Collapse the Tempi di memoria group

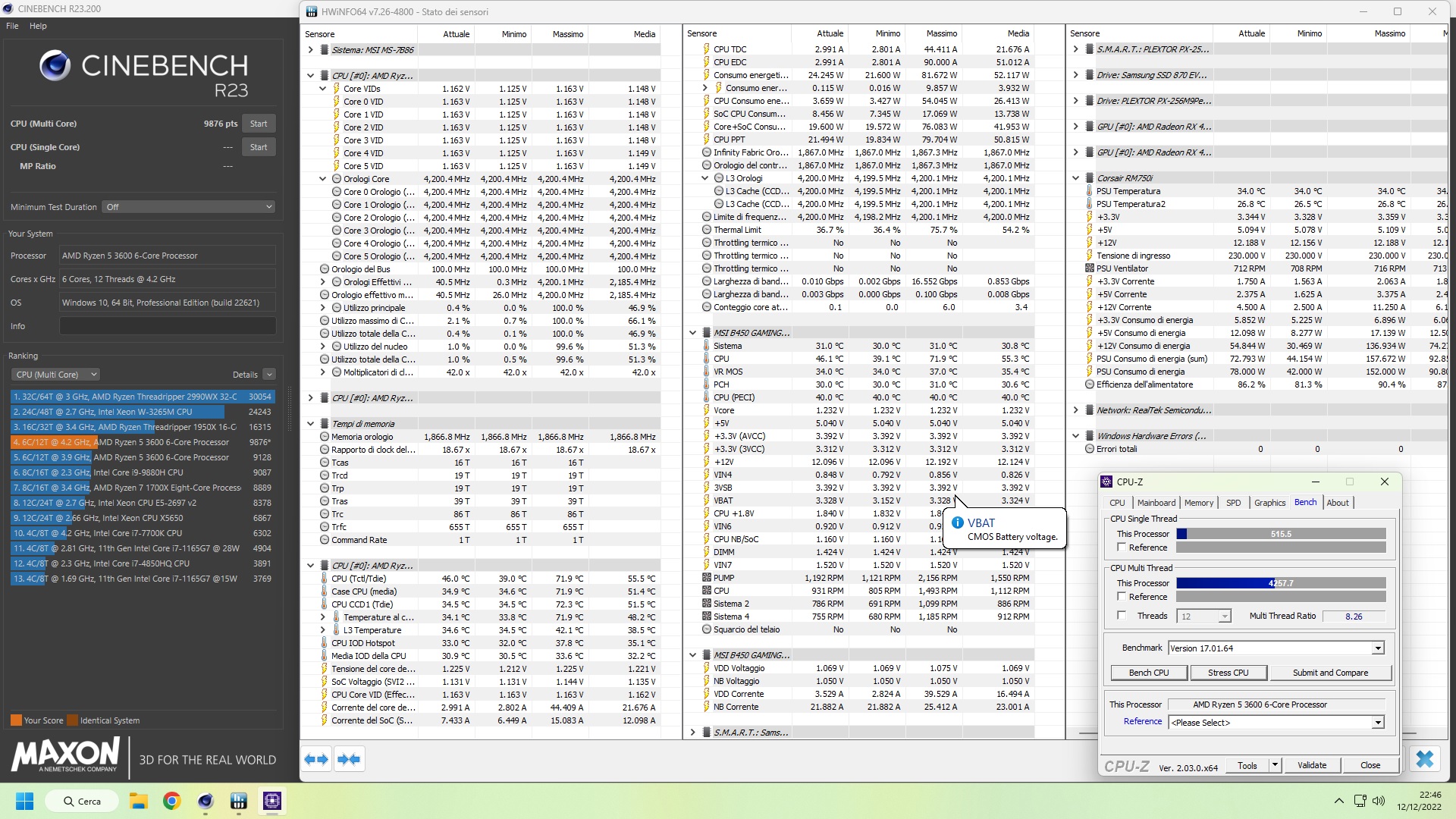coord(310,424)
